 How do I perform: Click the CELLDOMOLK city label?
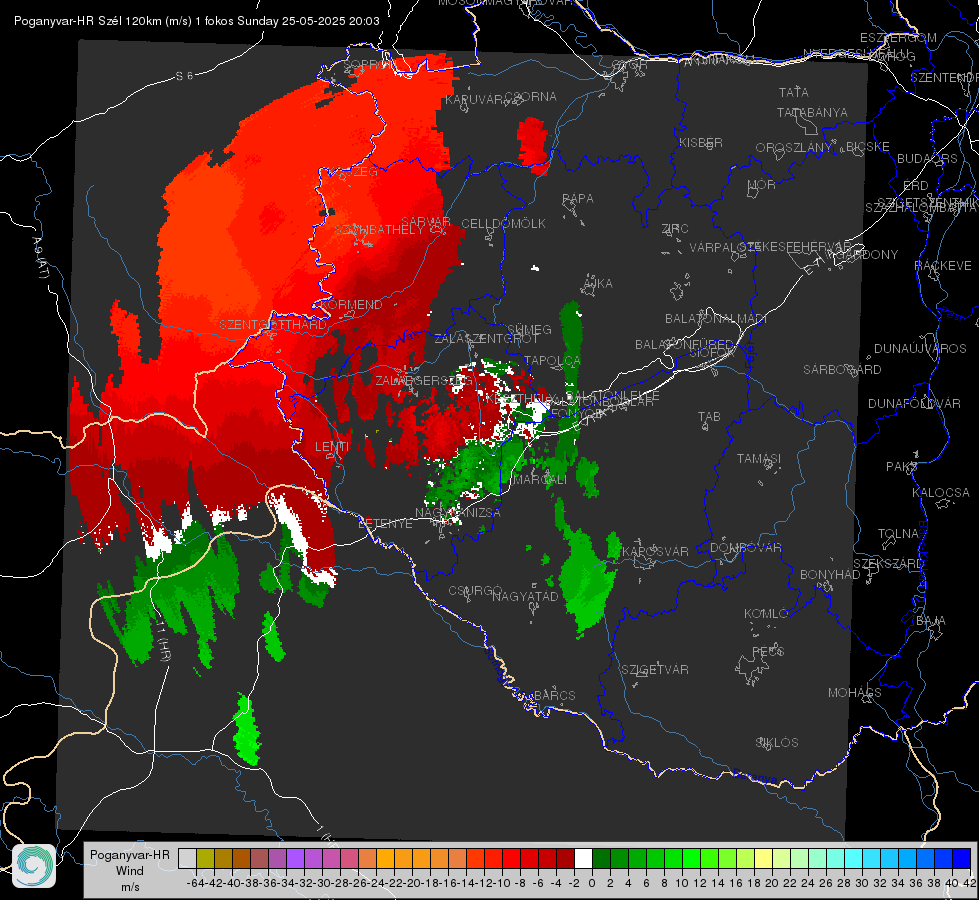coord(503,224)
